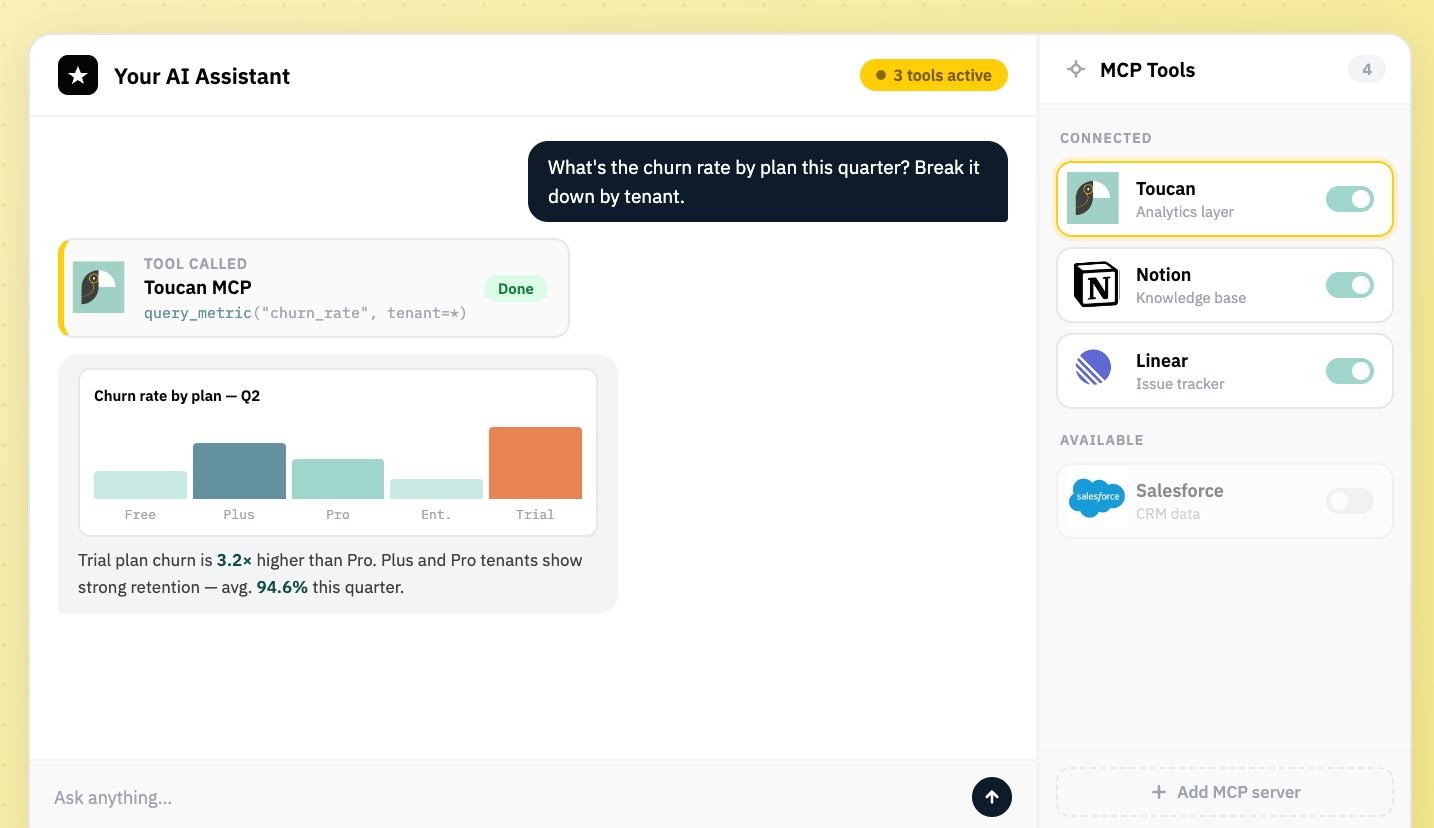Click the Trial axis label under the chart
The width and height of the screenshot is (1434, 828).
535,514
